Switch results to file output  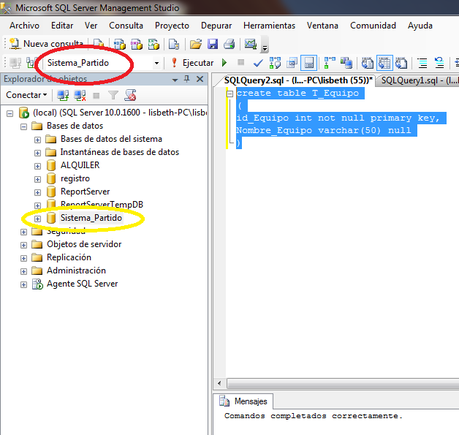(x=401, y=63)
